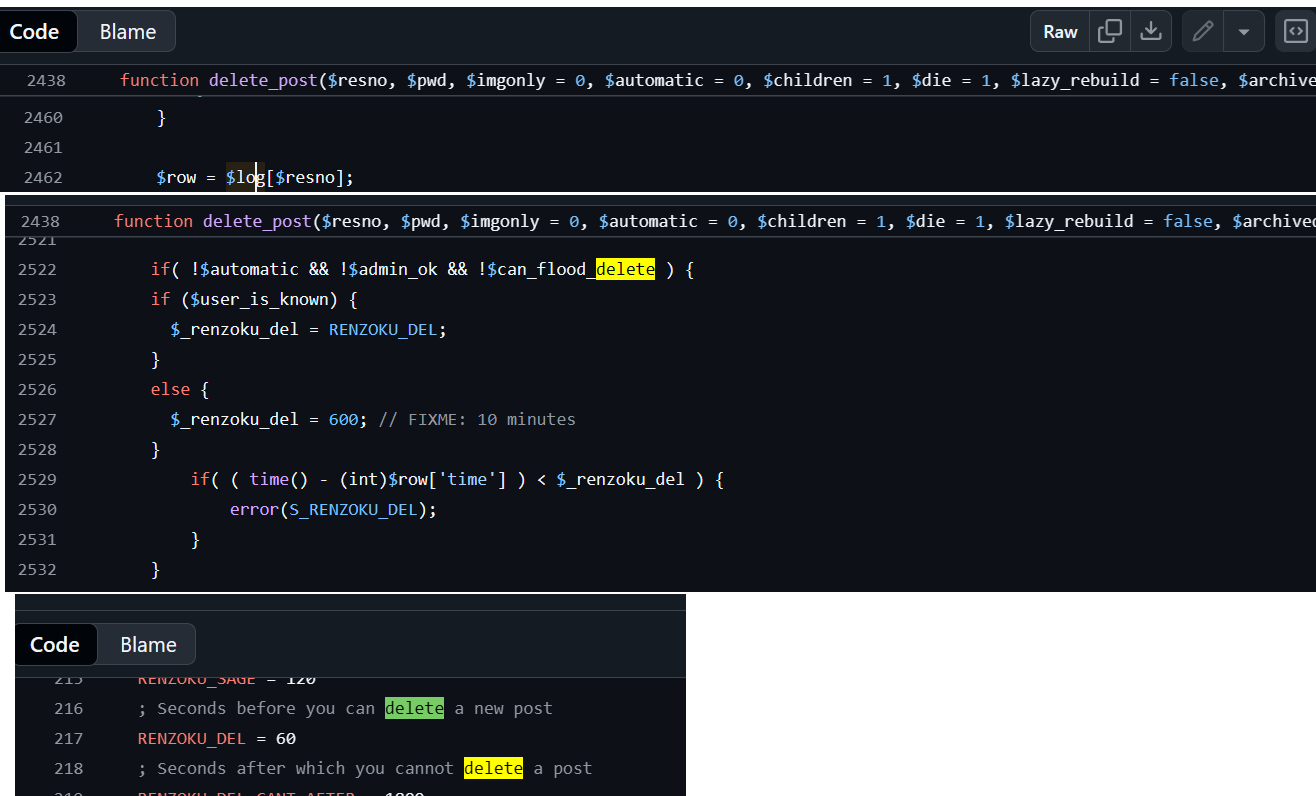The height and width of the screenshot is (796, 1316).
Task: Select the Code tab above the RENZOKU settings
Action: [55, 645]
